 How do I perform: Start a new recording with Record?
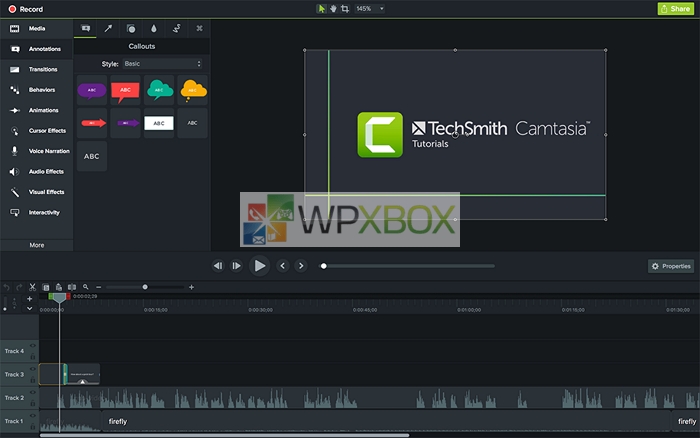pyautogui.click(x=26, y=9)
